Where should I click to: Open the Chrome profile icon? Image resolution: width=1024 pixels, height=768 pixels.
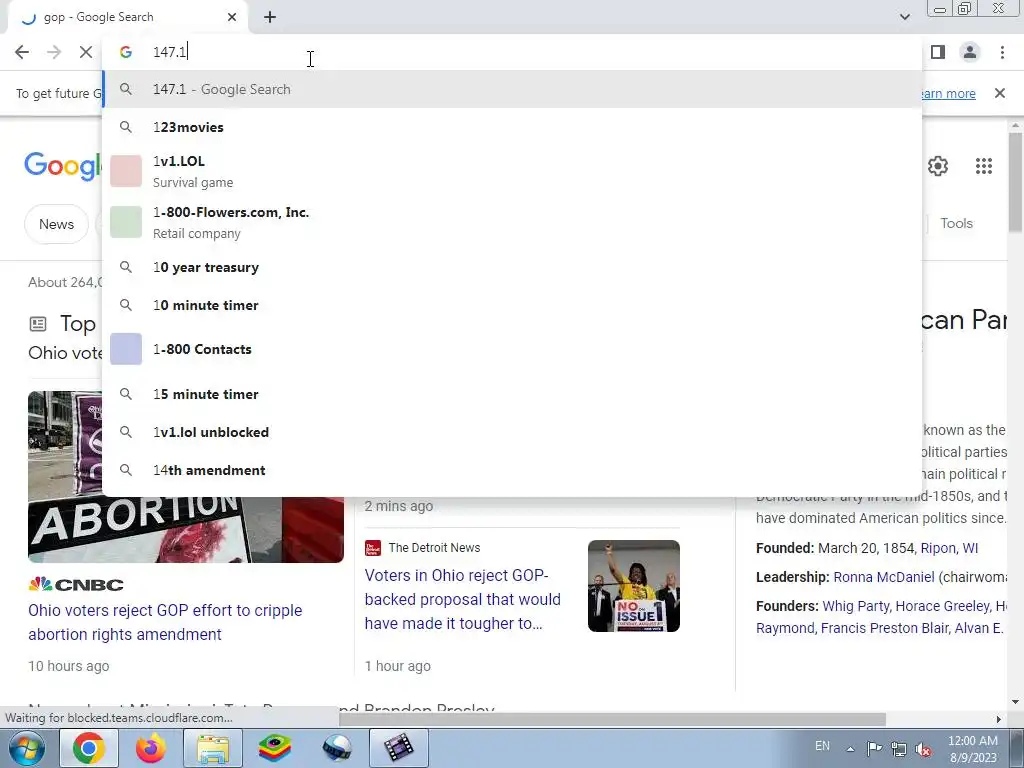(x=970, y=52)
